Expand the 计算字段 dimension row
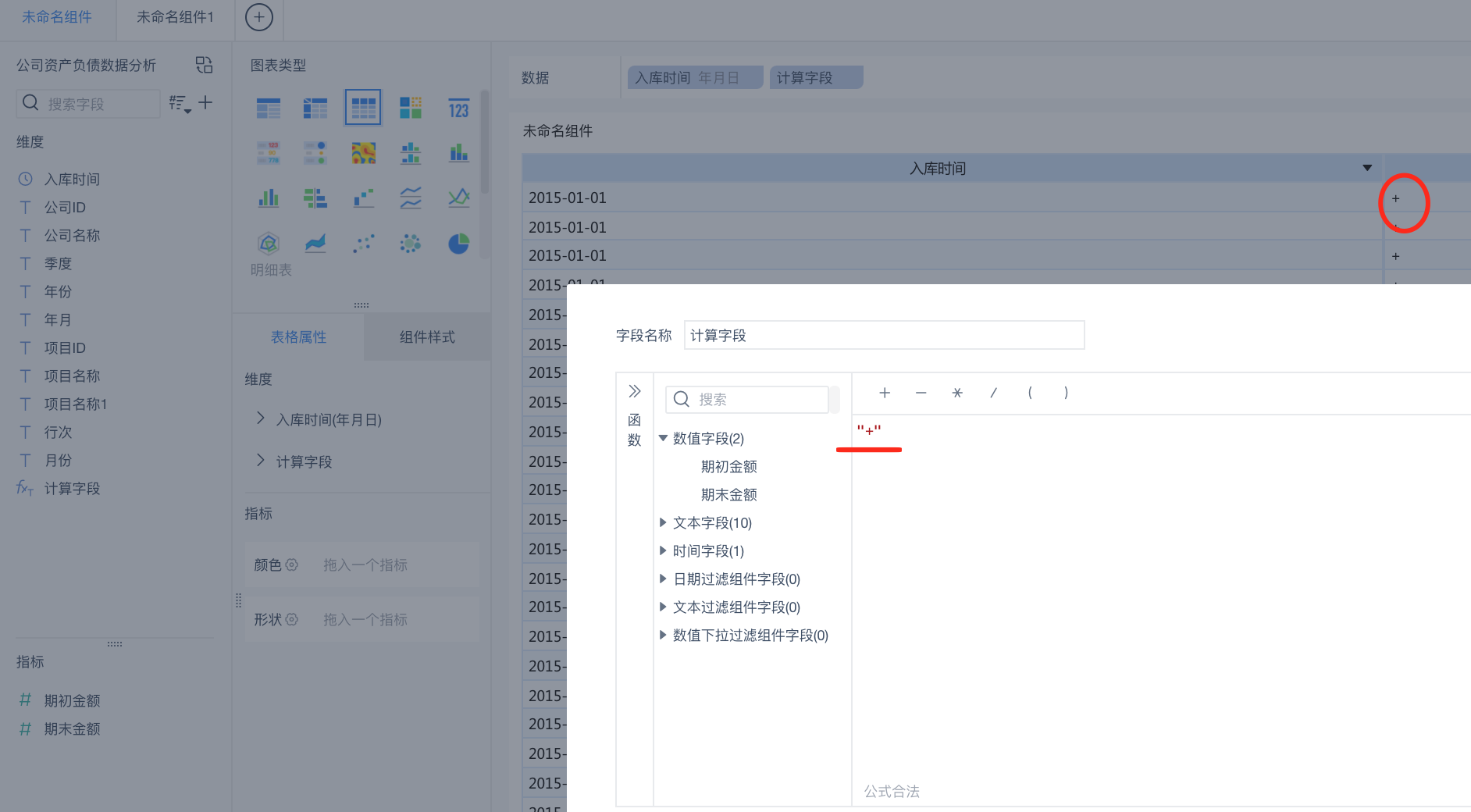This screenshot has height=812, width=1471. pos(260,461)
